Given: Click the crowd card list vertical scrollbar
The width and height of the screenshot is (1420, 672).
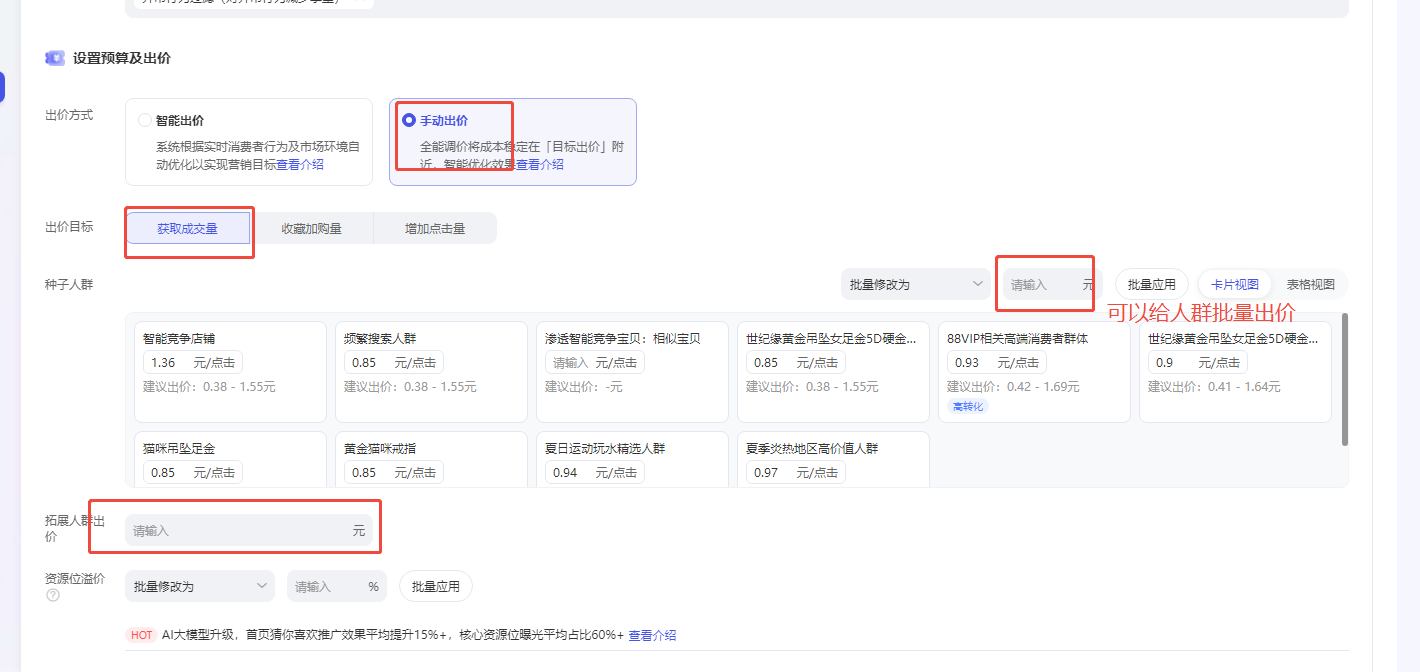Looking at the screenshot, I should coord(1345,380).
